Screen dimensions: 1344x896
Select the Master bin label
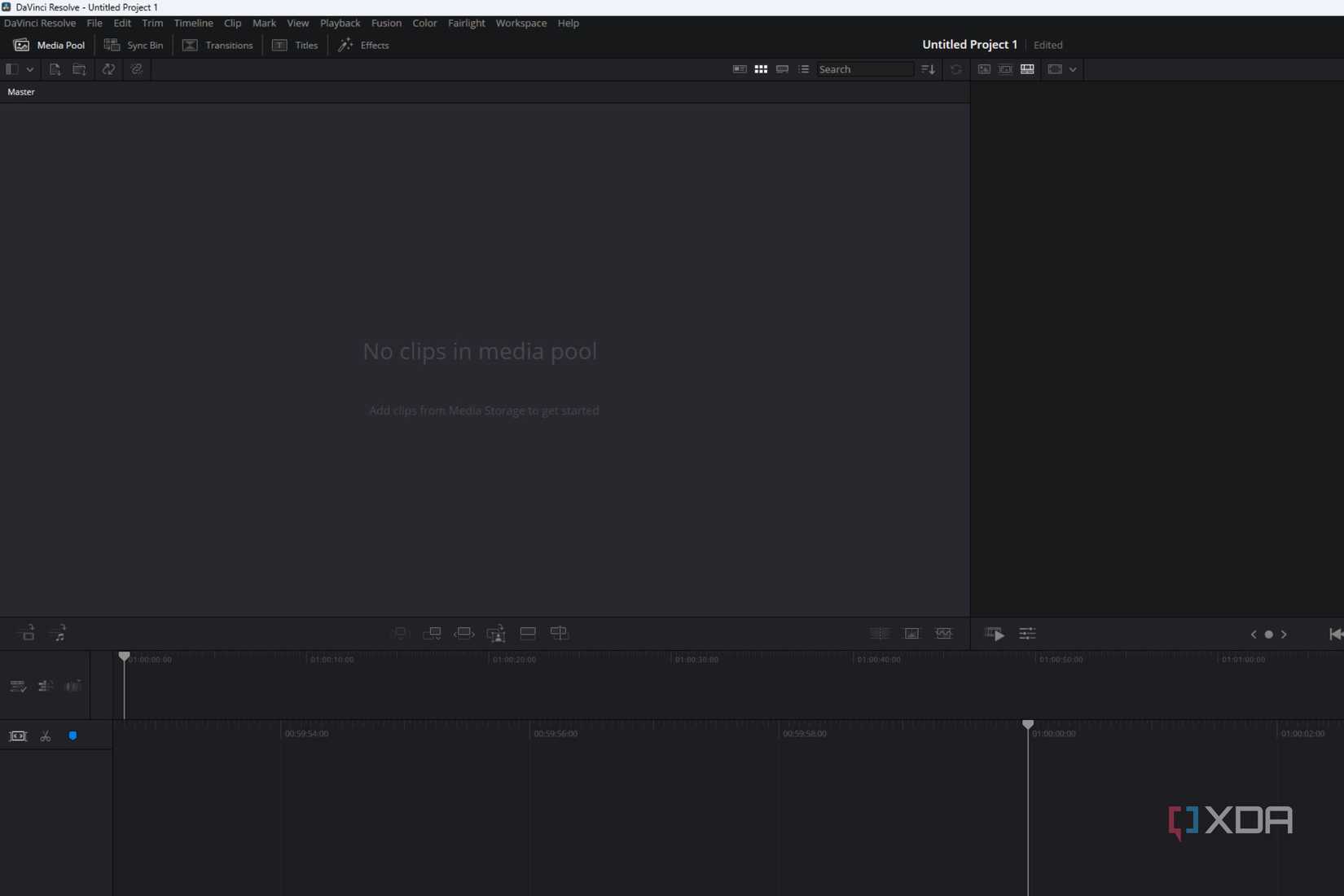pos(21,92)
